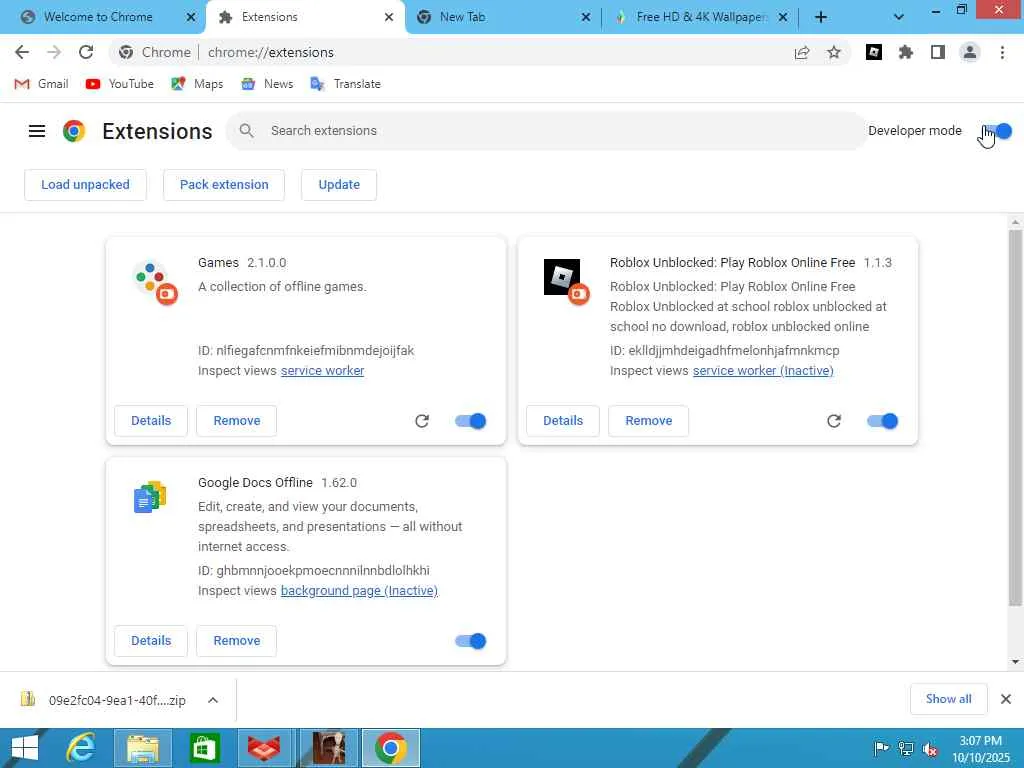Click the extensions page vertical scrollbar
The image size is (1024, 768).
tap(1015, 418)
